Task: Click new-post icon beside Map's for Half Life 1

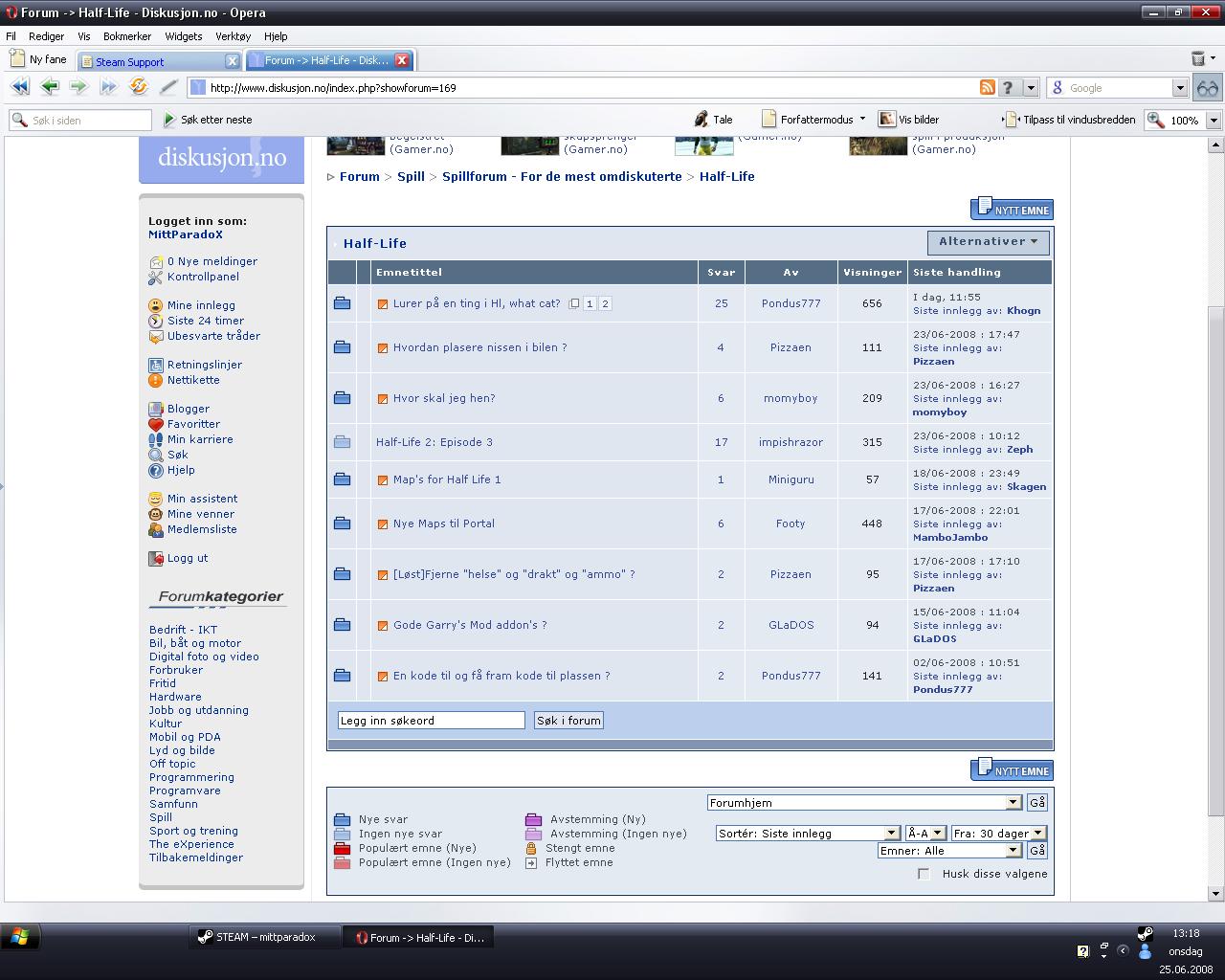Action: tap(383, 480)
